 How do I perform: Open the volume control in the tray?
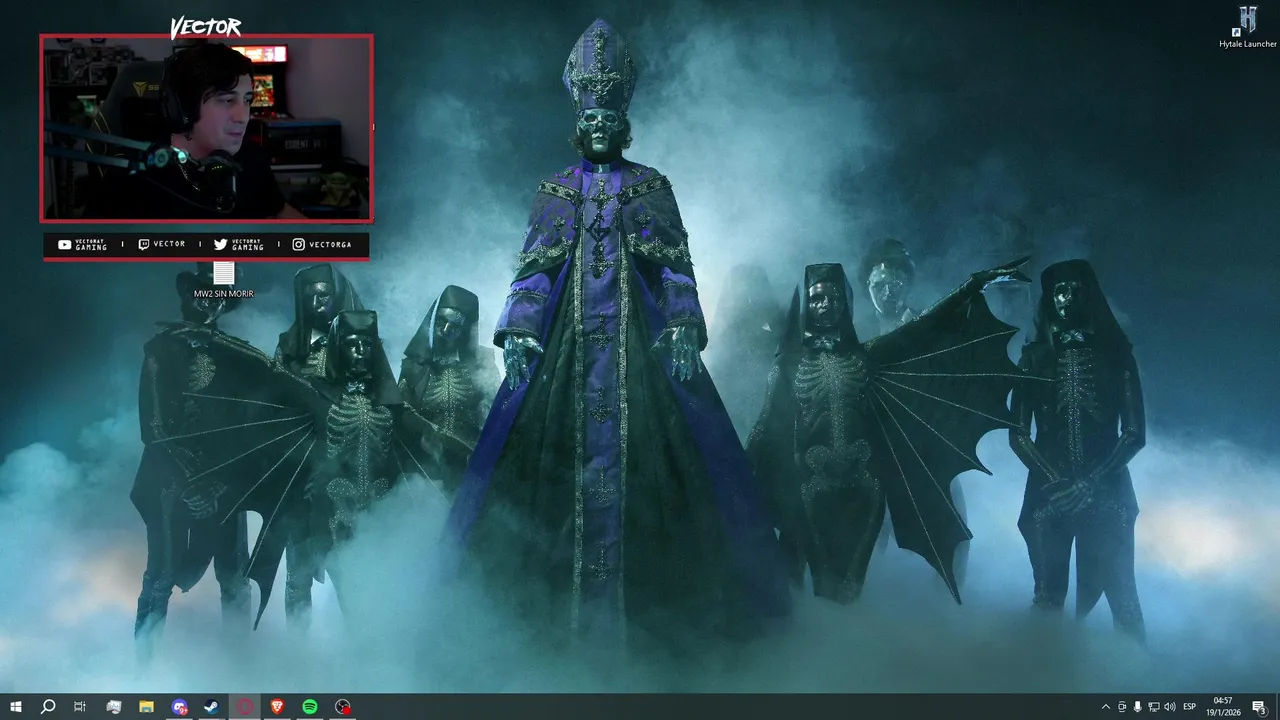pos(1169,707)
